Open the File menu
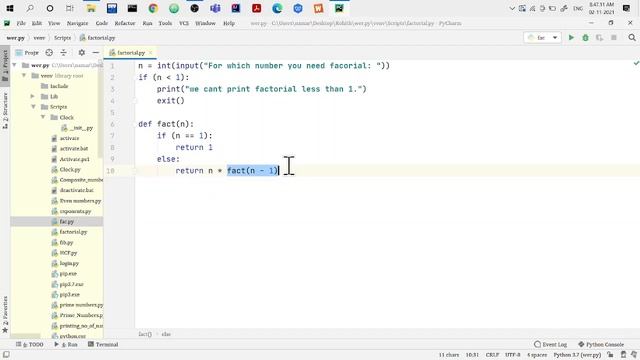Screen dimensions: 640x360 [x=21, y=23]
